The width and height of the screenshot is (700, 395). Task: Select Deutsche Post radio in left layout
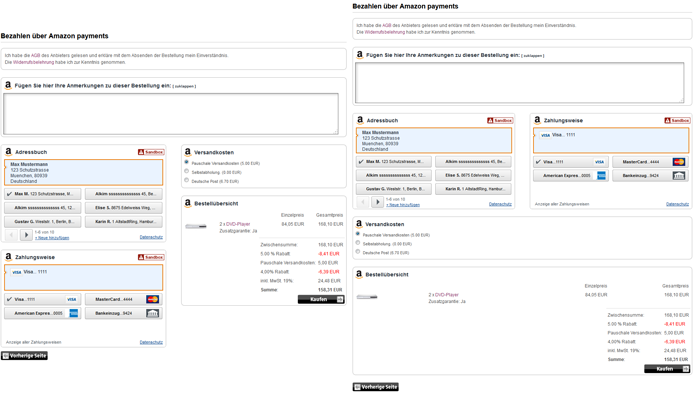click(187, 180)
